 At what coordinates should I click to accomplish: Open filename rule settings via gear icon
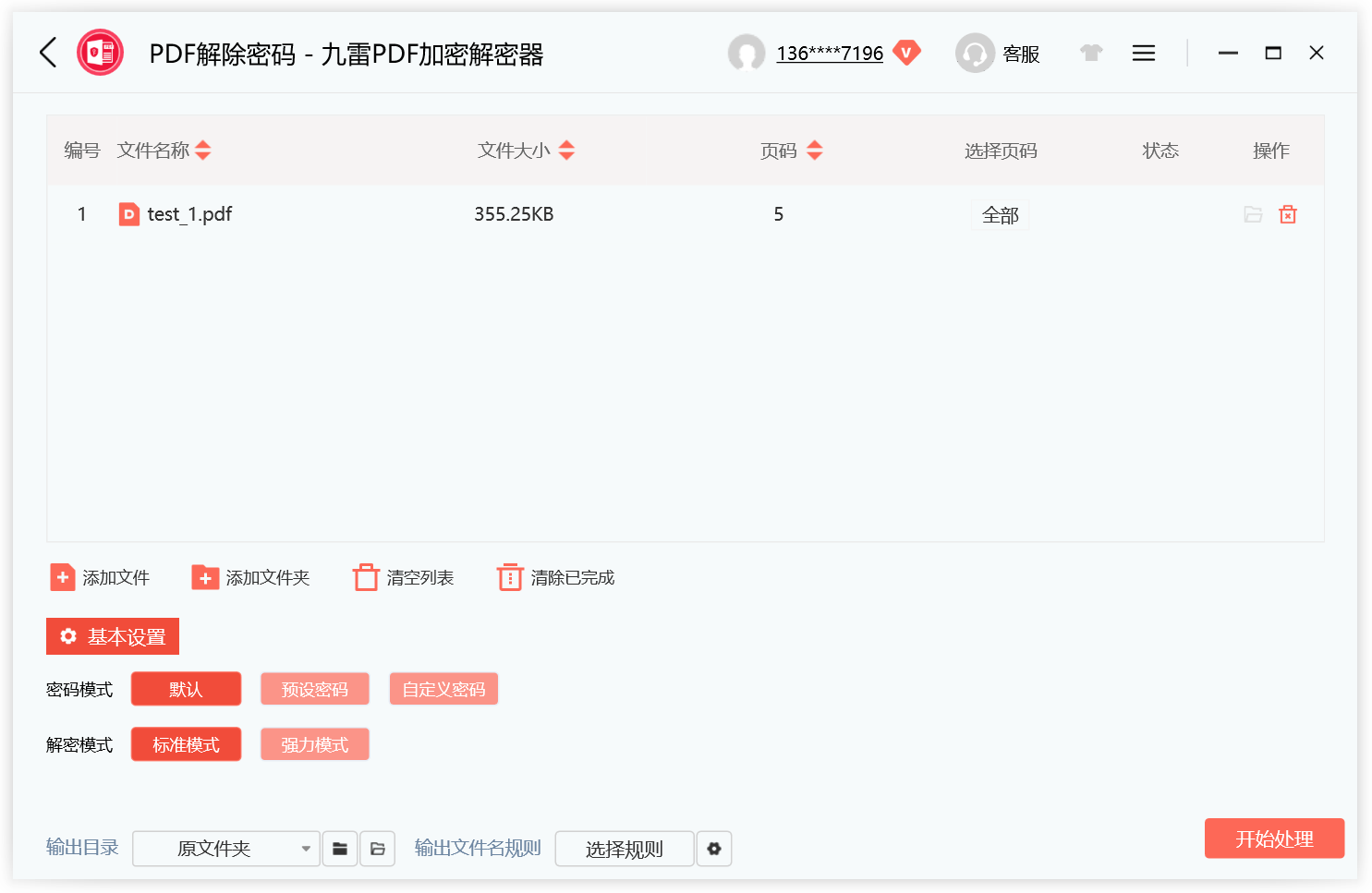[x=713, y=848]
